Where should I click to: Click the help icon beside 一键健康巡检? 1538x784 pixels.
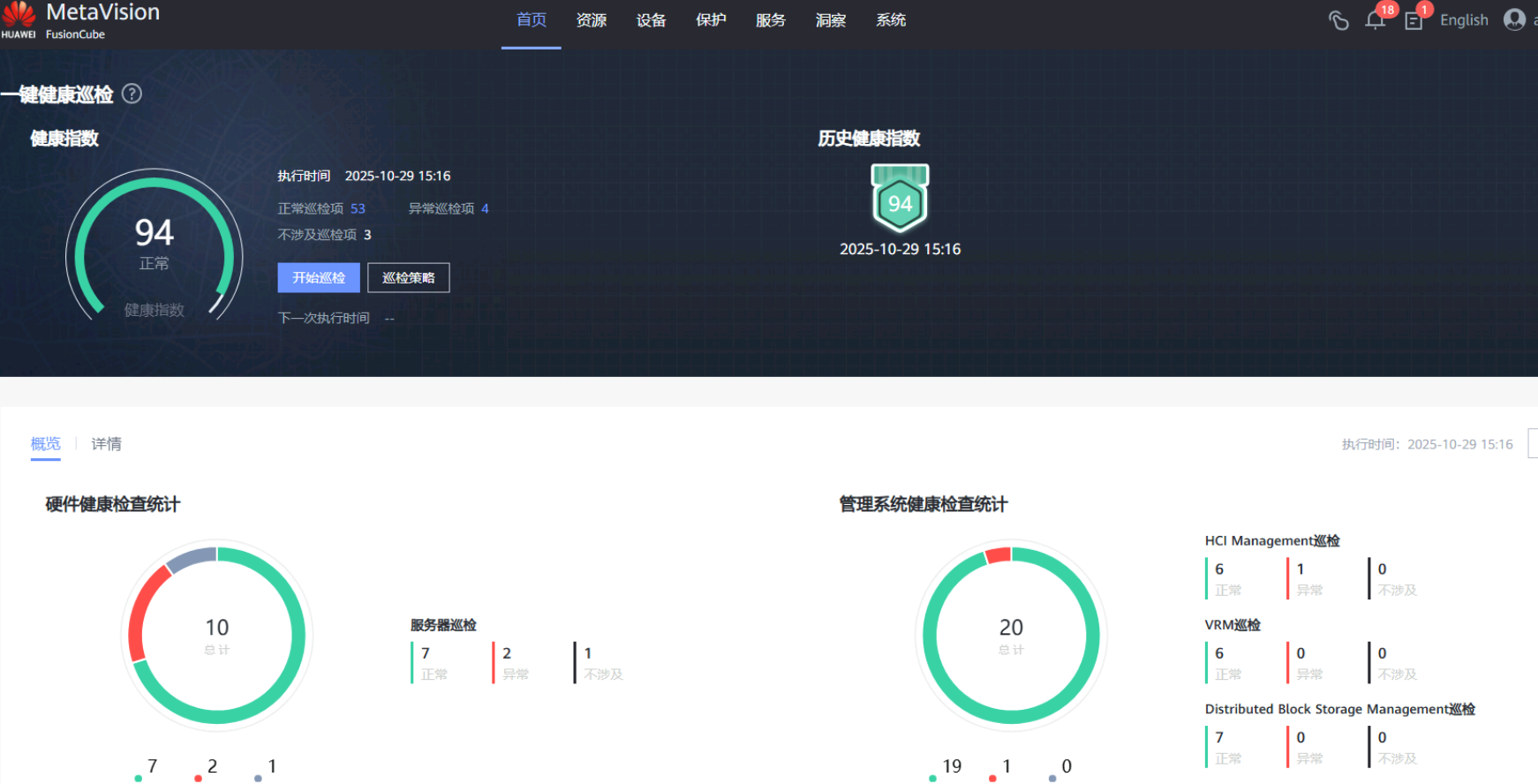point(132,94)
